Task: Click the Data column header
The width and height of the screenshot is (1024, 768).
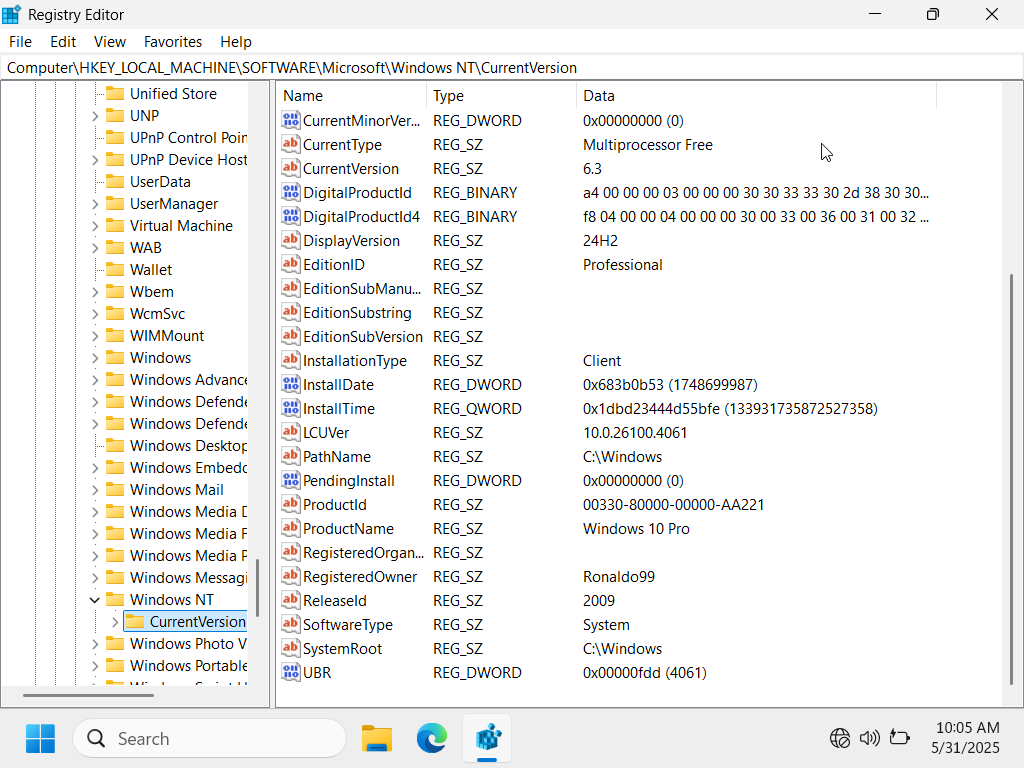Action: pyautogui.click(x=756, y=95)
